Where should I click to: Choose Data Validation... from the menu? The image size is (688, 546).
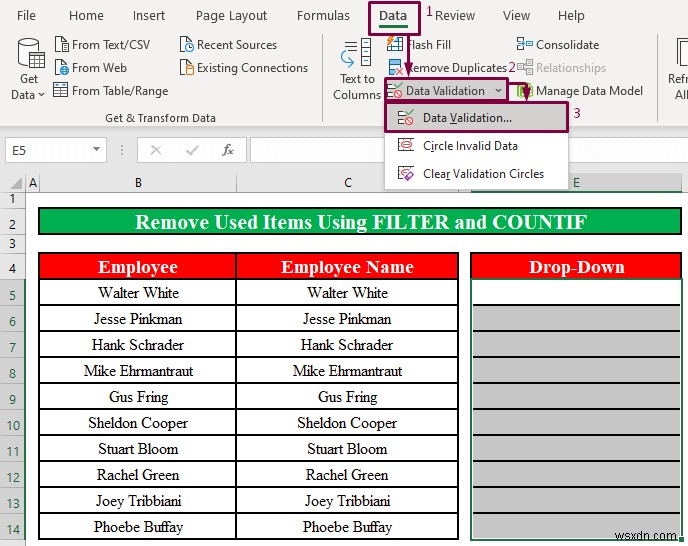tap(476, 118)
